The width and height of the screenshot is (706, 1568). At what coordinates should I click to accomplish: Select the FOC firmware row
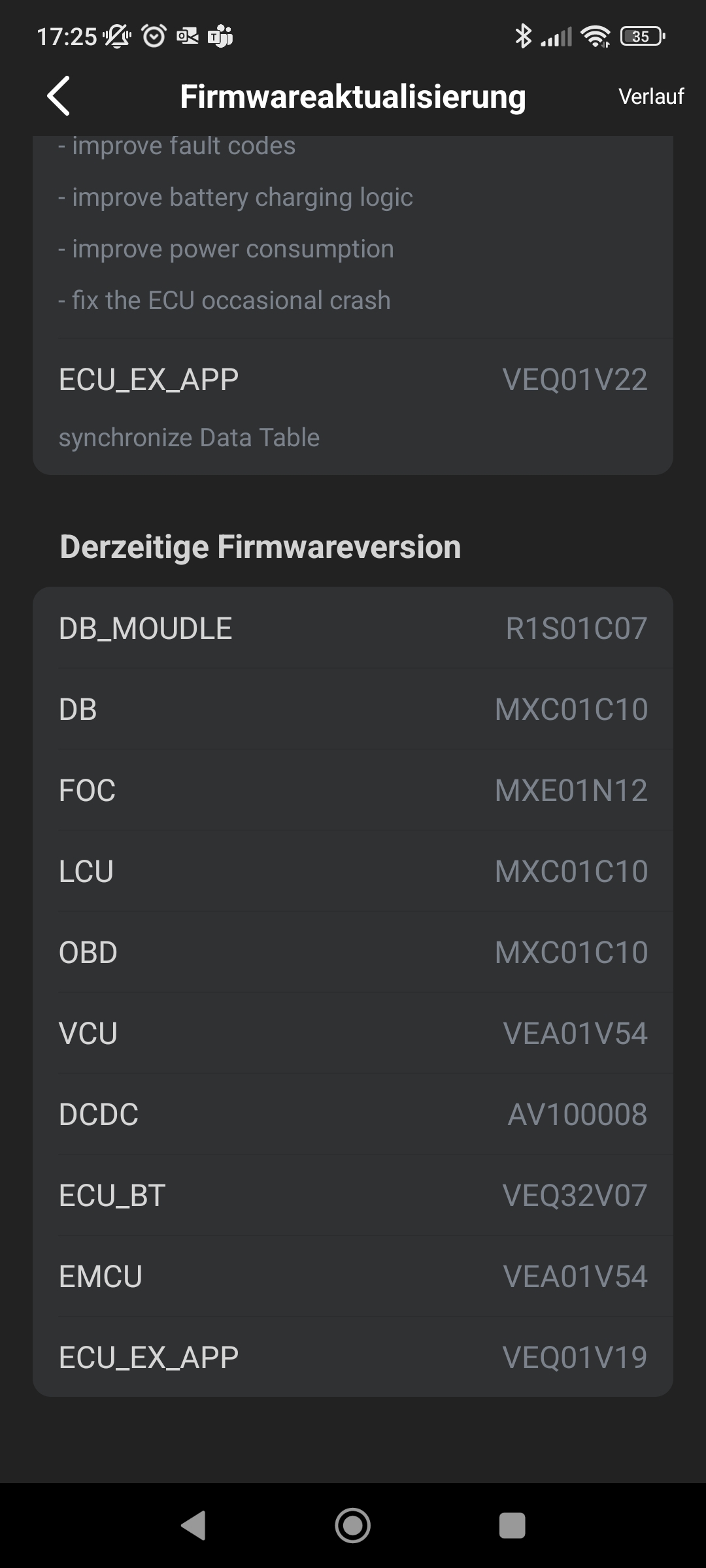point(353,791)
